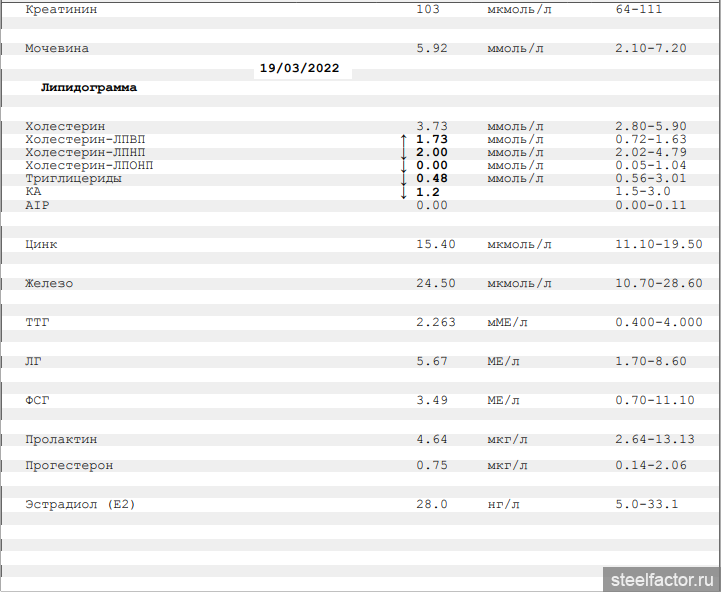Select the Холестерин value 3.73

coord(431,126)
